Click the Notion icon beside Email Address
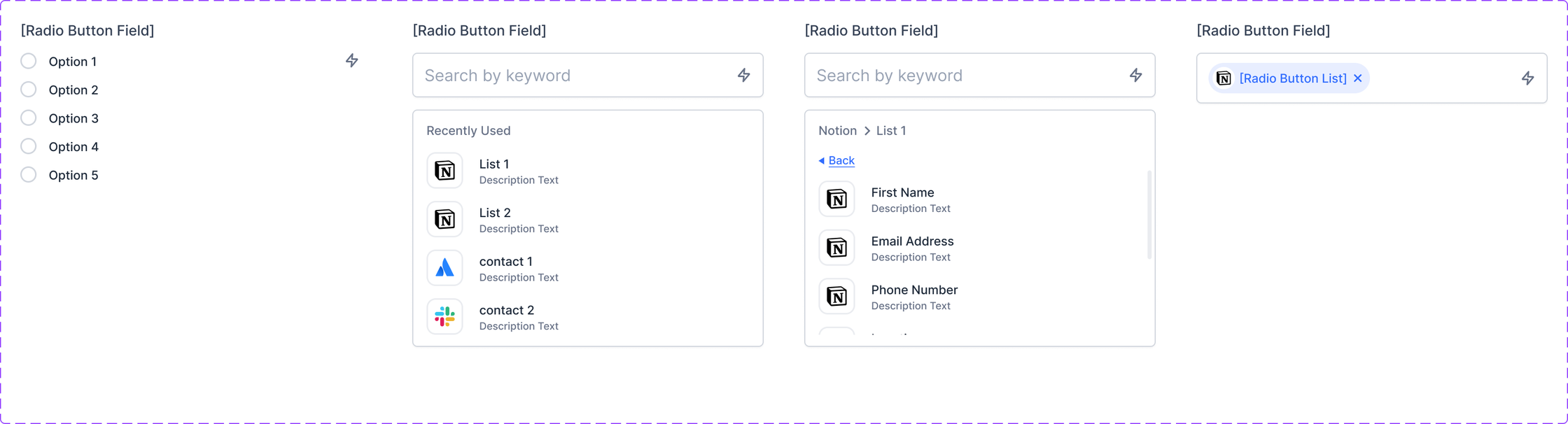This screenshot has width=1568, height=424. pos(837,248)
